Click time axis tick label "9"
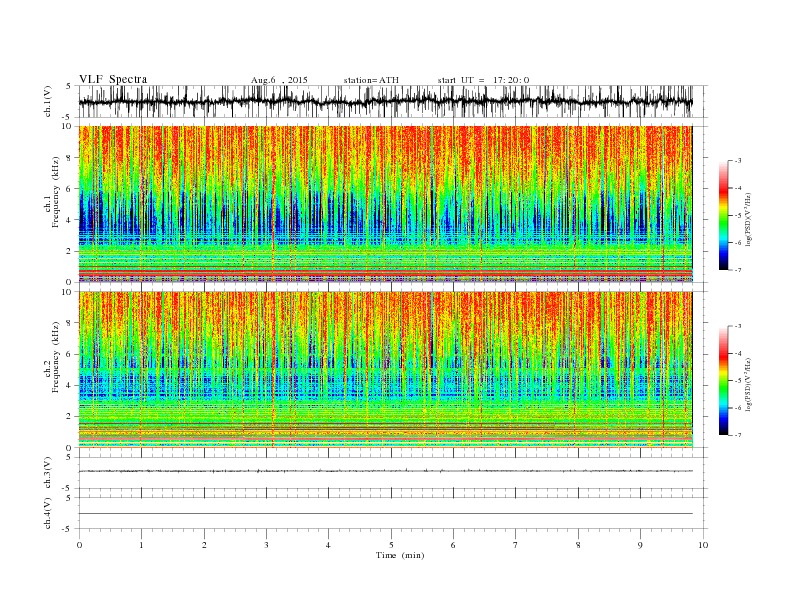The height and width of the screenshot is (612, 792). click(x=640, y=545)
